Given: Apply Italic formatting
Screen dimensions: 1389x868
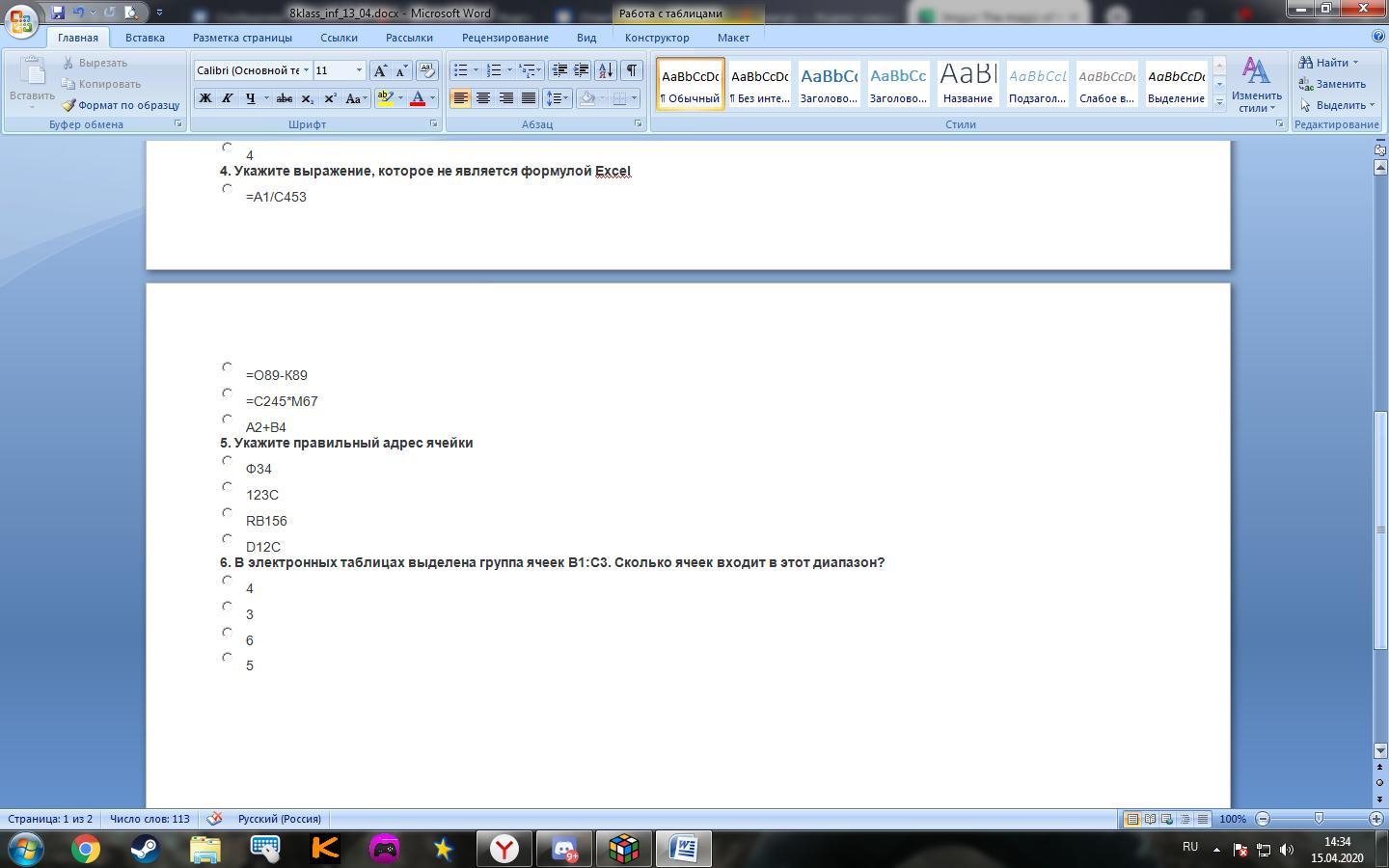Looking at the screenshot, I should point(228,98).
